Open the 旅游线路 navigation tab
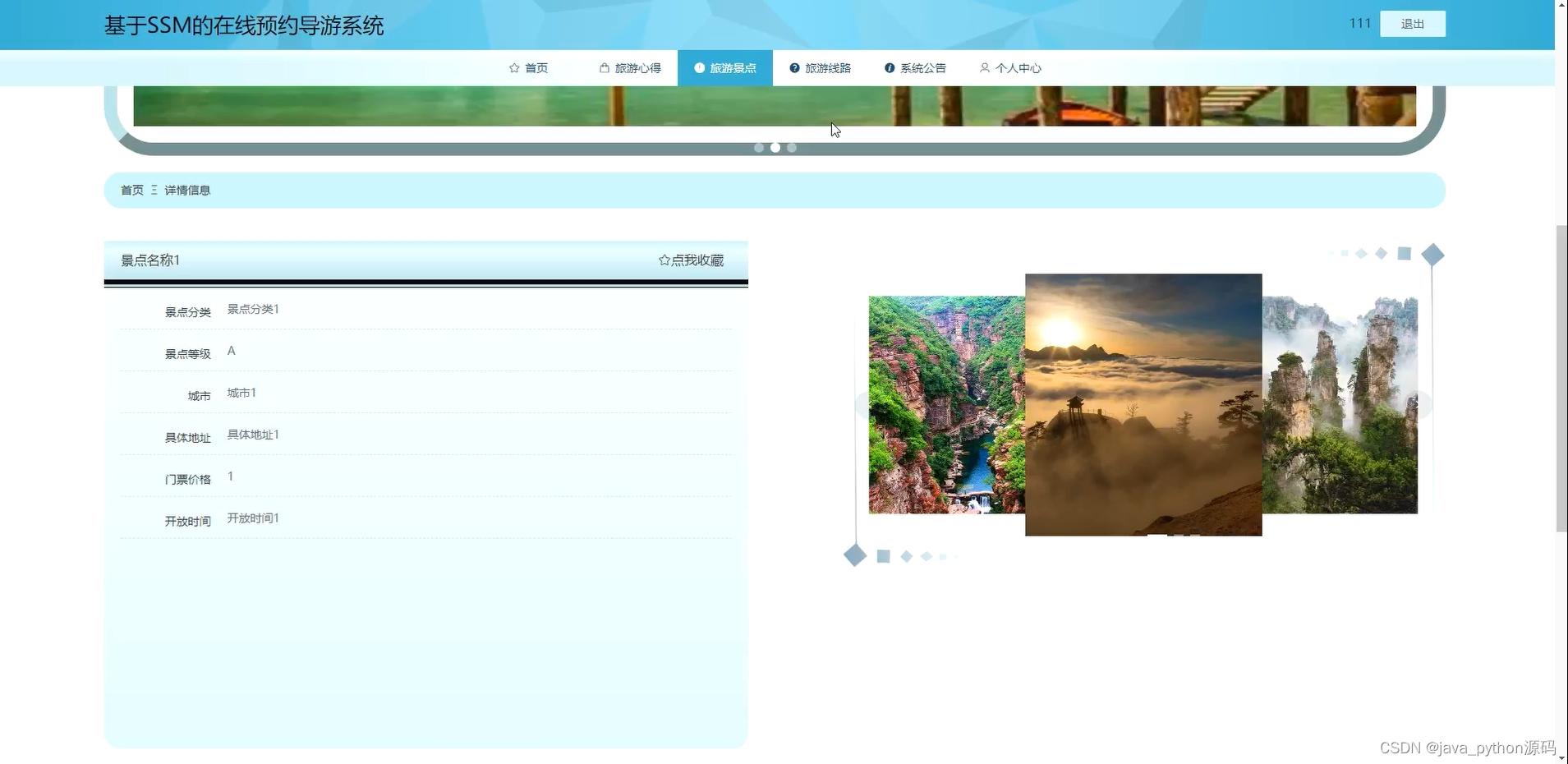The image size is (1568, 764). coord(820,68)
